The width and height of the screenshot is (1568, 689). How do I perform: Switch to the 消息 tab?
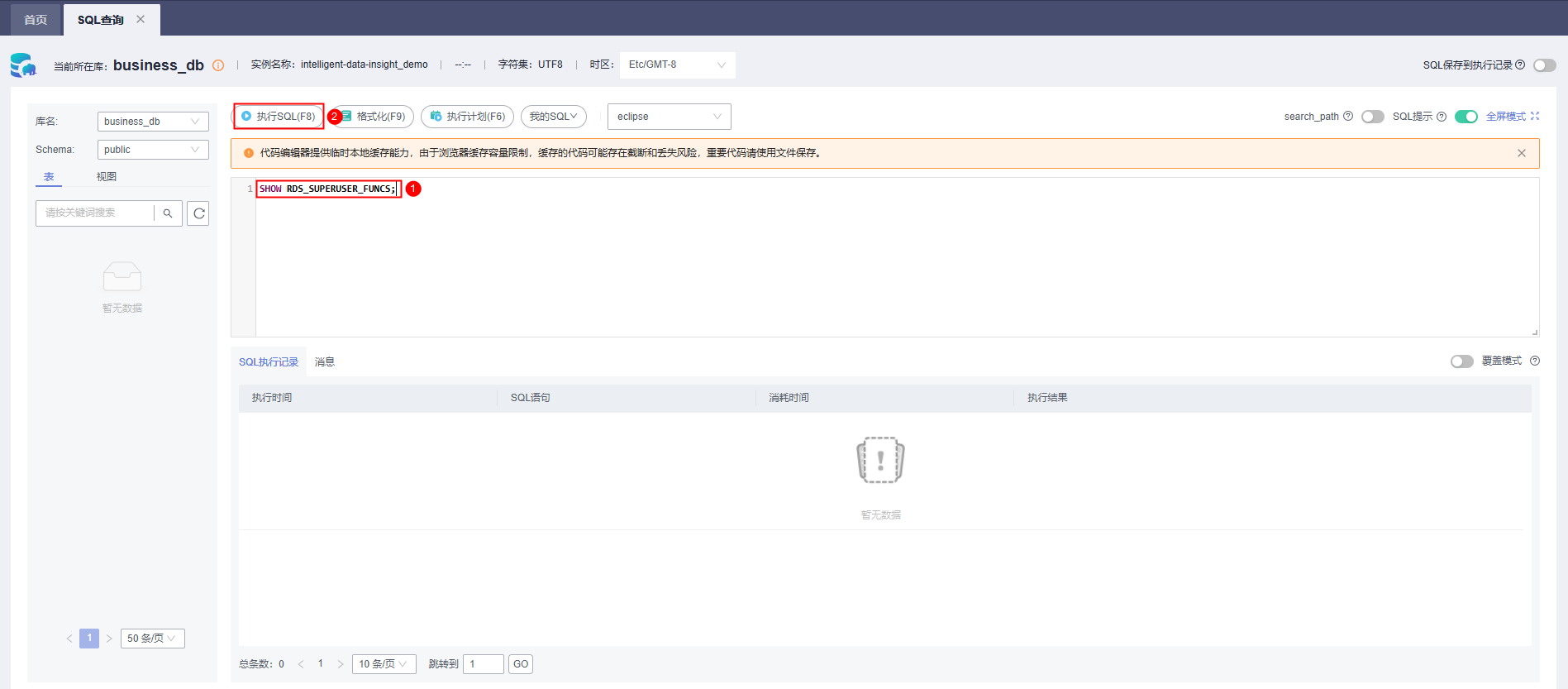point(325,362)
